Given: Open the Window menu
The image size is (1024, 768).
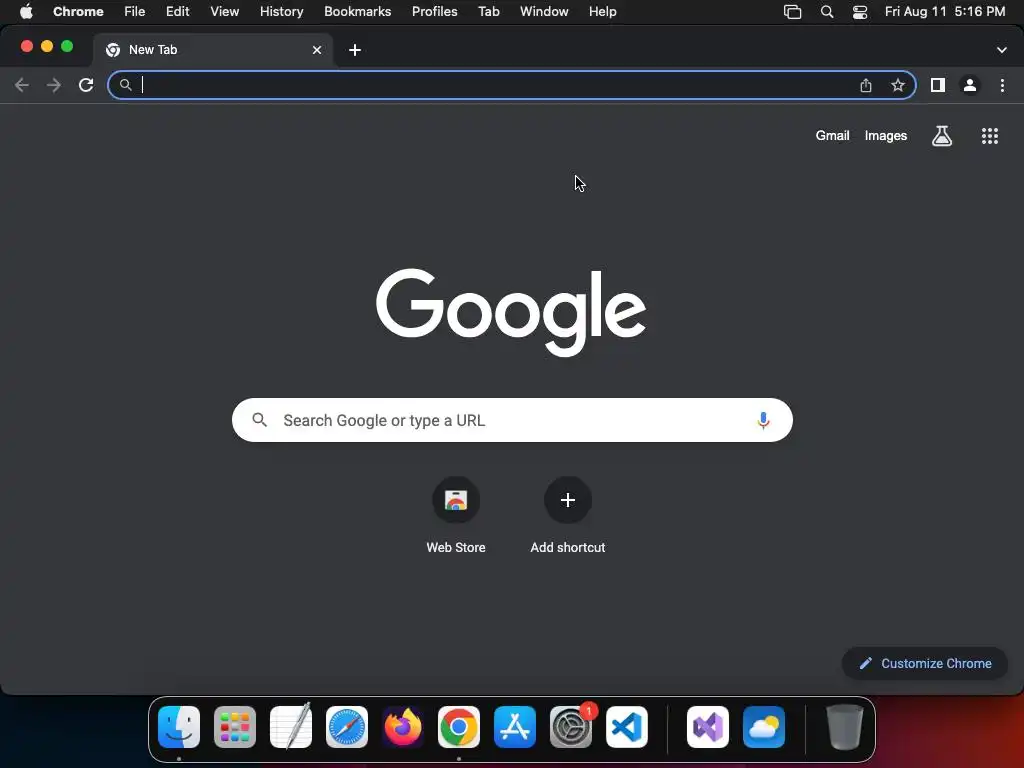Looking at the screenshot, I should (544, 12).
